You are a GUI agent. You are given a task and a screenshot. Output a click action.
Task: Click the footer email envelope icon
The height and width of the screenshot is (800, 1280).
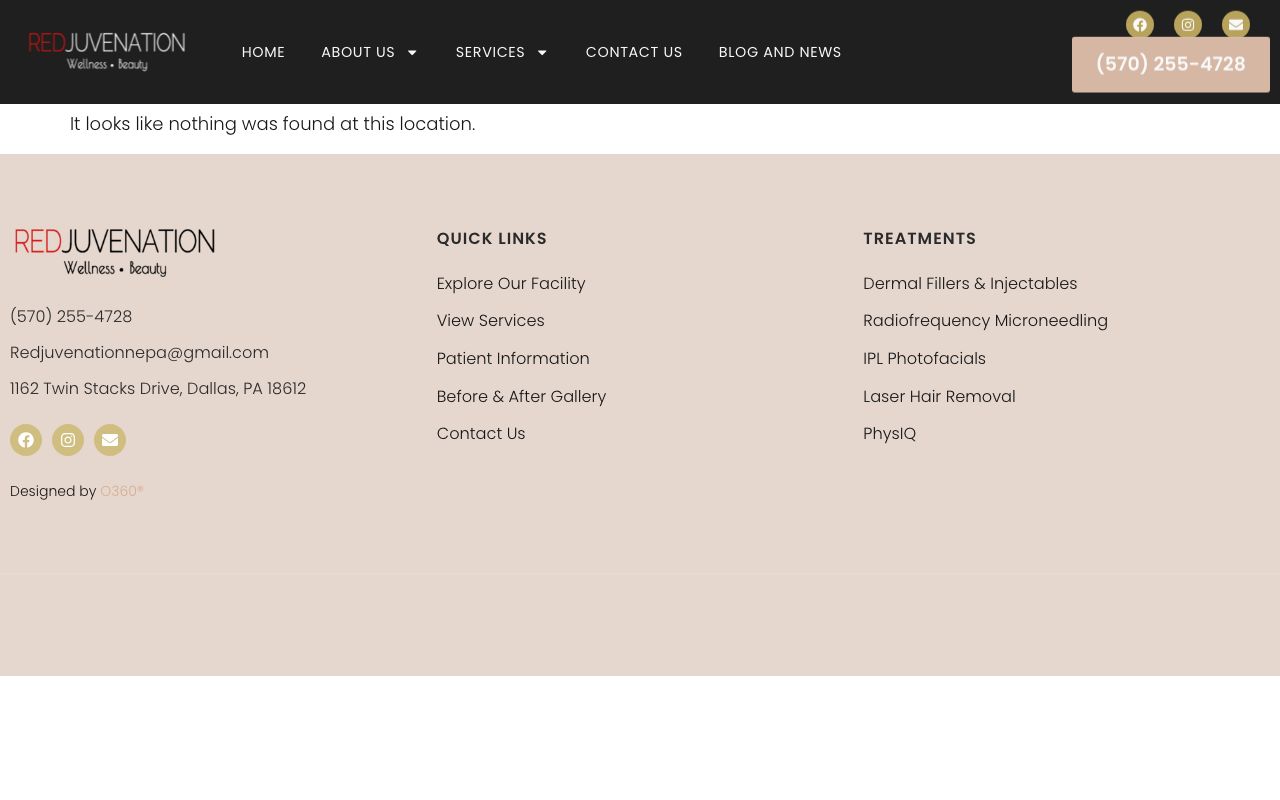tap(110, 440)
